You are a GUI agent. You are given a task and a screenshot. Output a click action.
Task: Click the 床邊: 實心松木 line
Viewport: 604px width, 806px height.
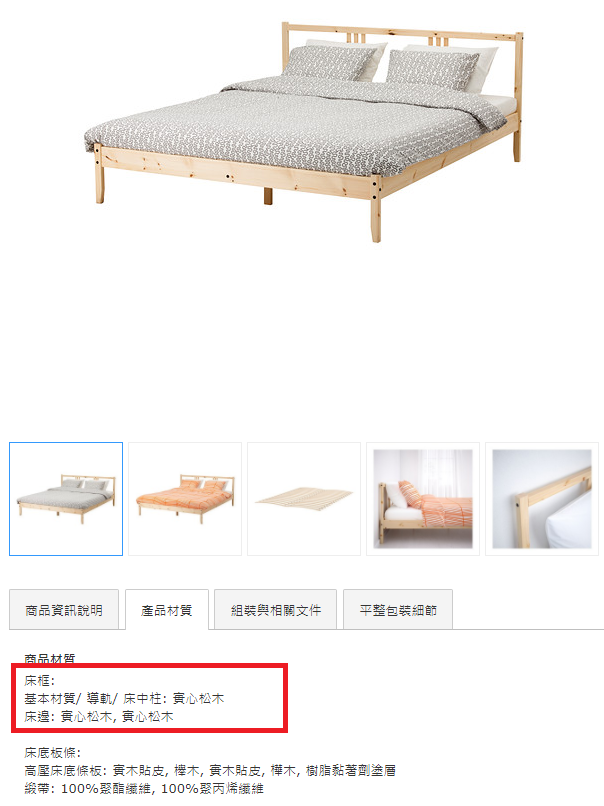click(99, 717)
